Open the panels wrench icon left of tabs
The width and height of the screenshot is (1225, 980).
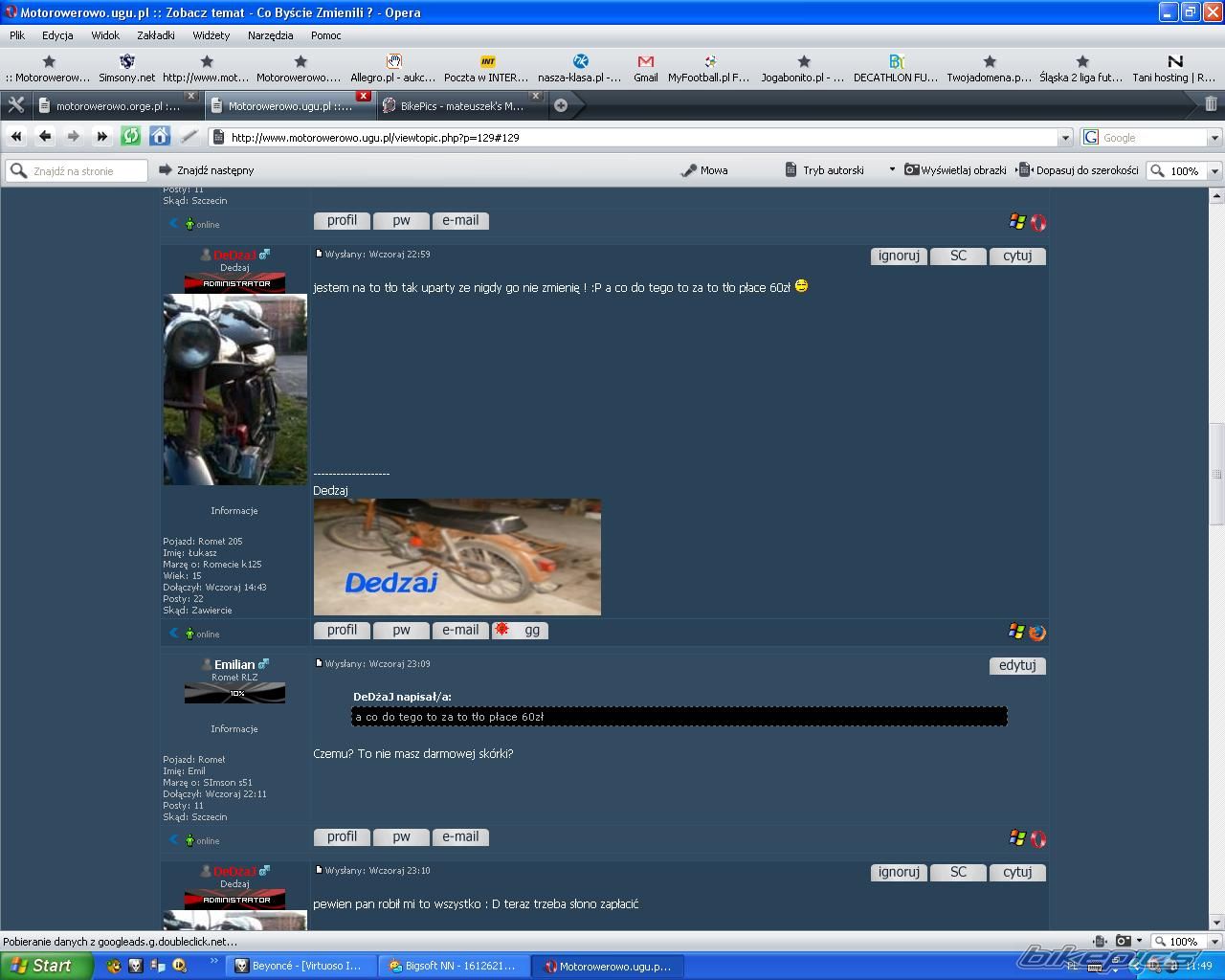coord(15,105)
